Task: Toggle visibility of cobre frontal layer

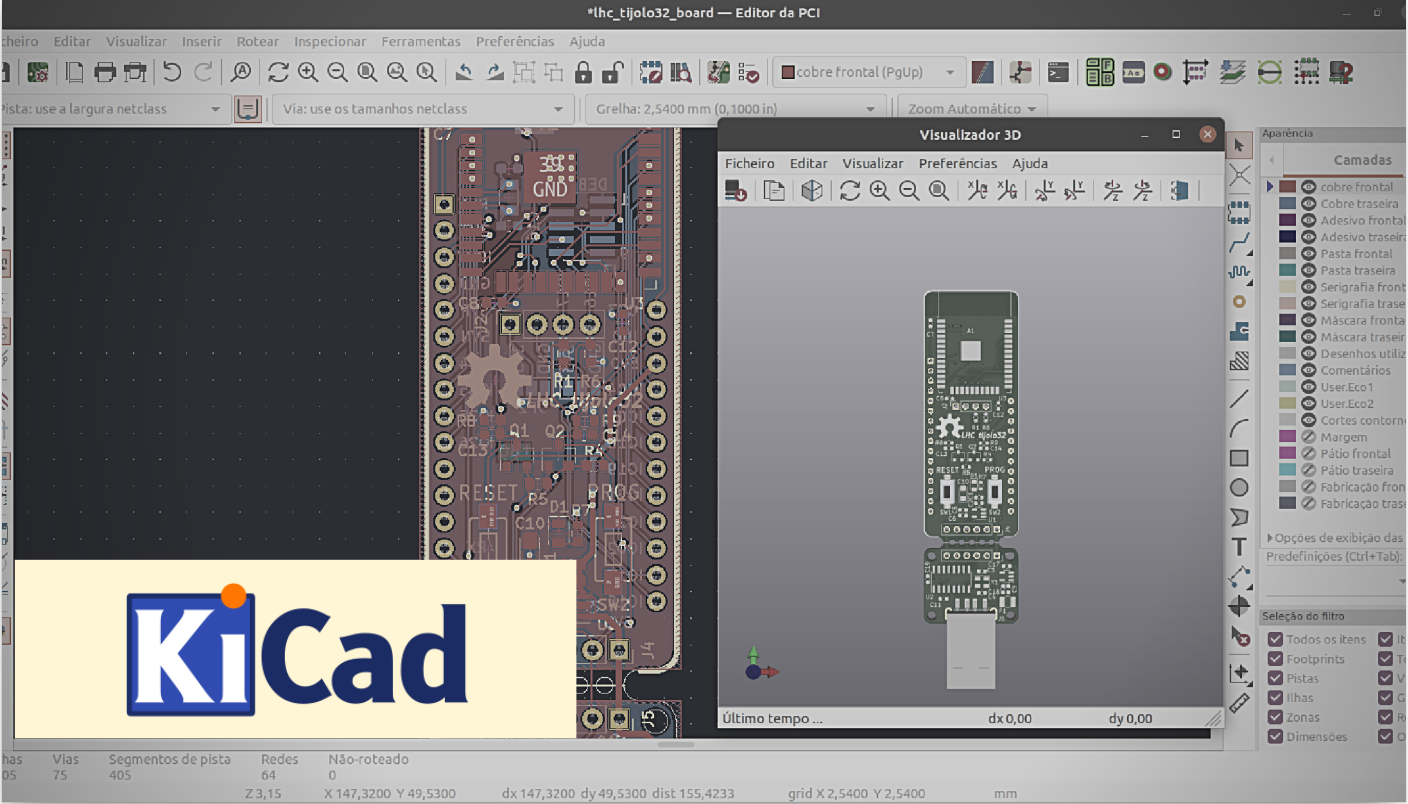Action: pos(1308,187)
